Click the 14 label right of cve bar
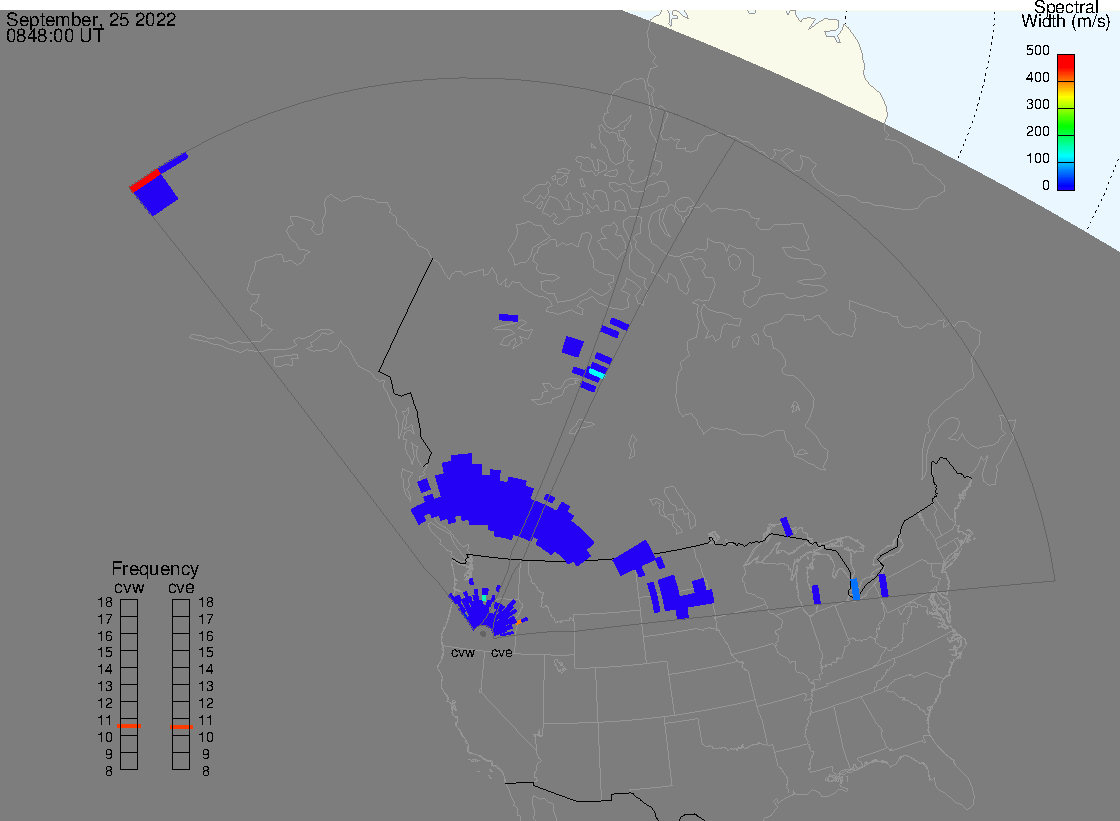1120x821 pixels. 206,670
